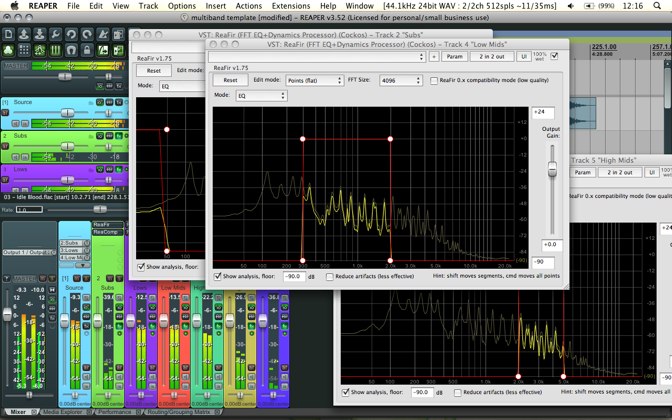Switch to the Performance tab
672x420 pixels.
114,412
